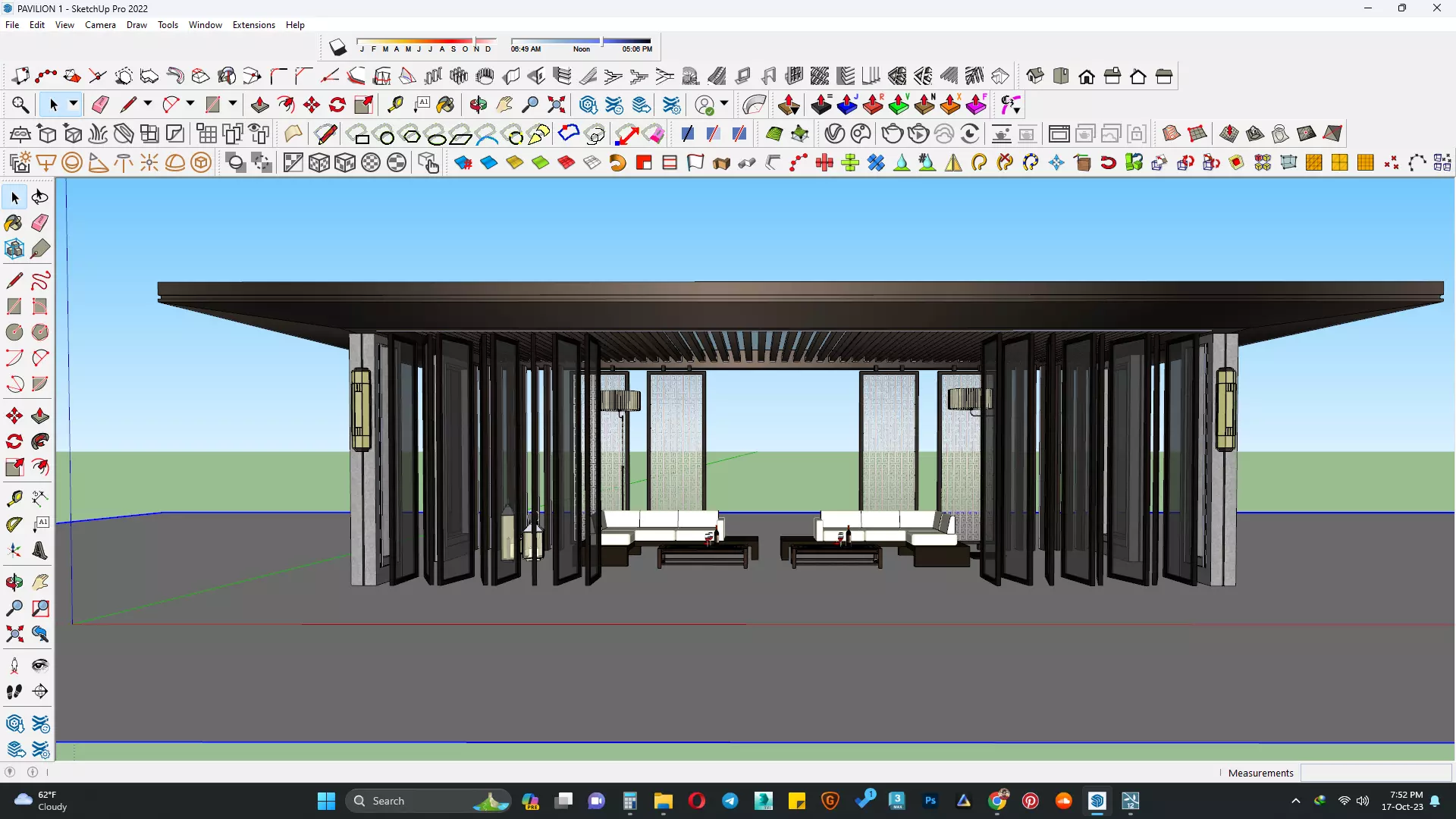
Task: Activate the Follow Me tool
Action: click(x=40, y=441)
